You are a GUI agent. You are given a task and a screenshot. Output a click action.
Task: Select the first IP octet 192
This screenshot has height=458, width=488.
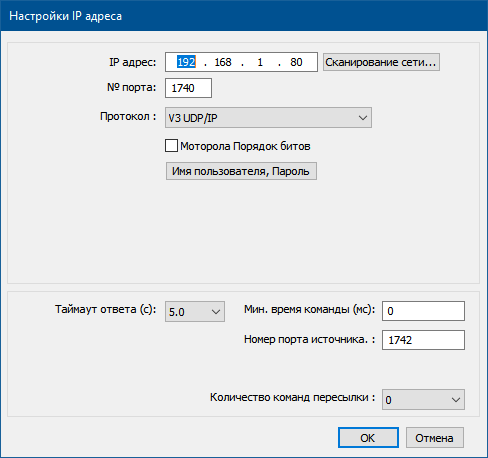tap(186, 62)
